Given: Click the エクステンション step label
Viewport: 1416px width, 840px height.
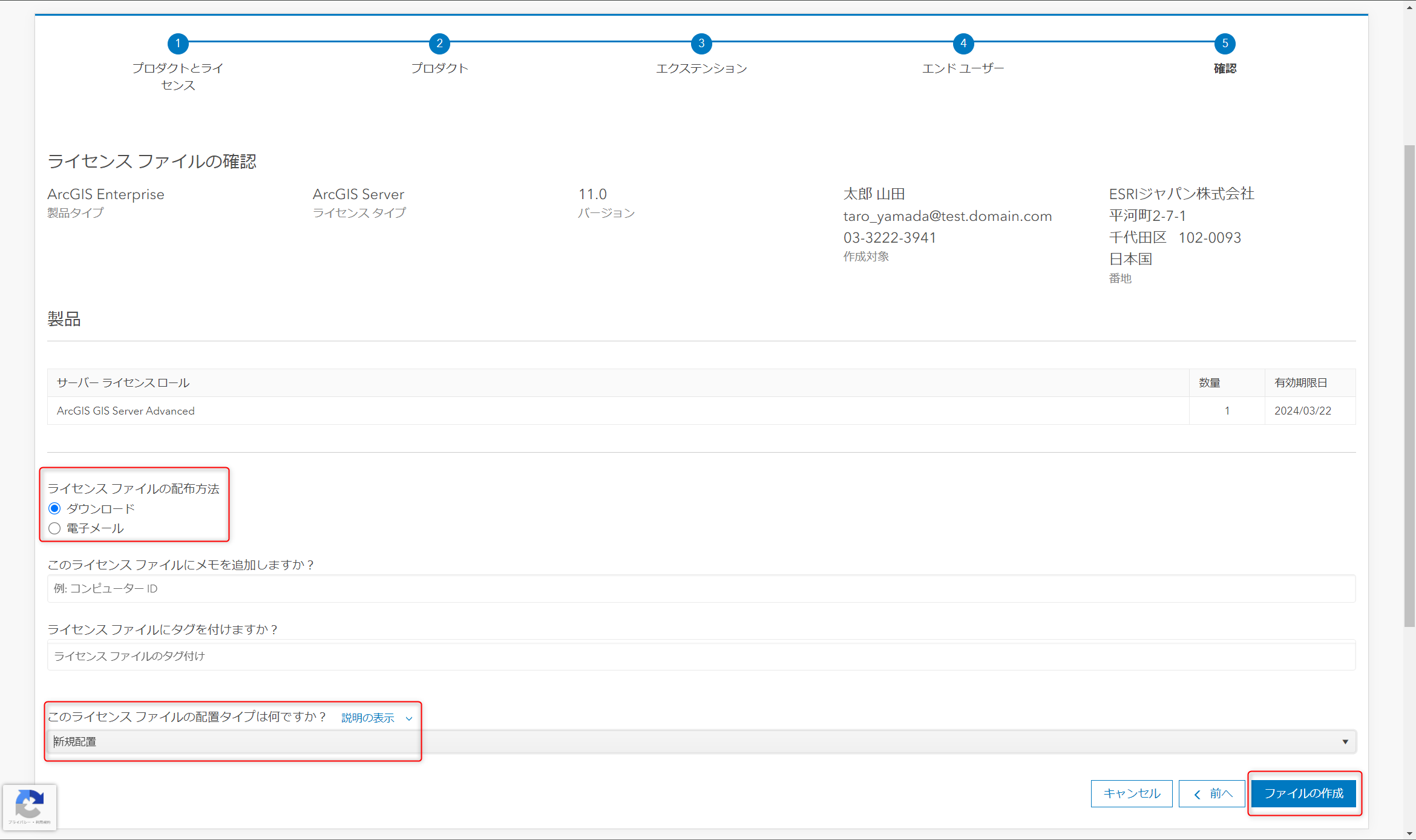Looking at the screenshot, I should [x=701, y=68].
